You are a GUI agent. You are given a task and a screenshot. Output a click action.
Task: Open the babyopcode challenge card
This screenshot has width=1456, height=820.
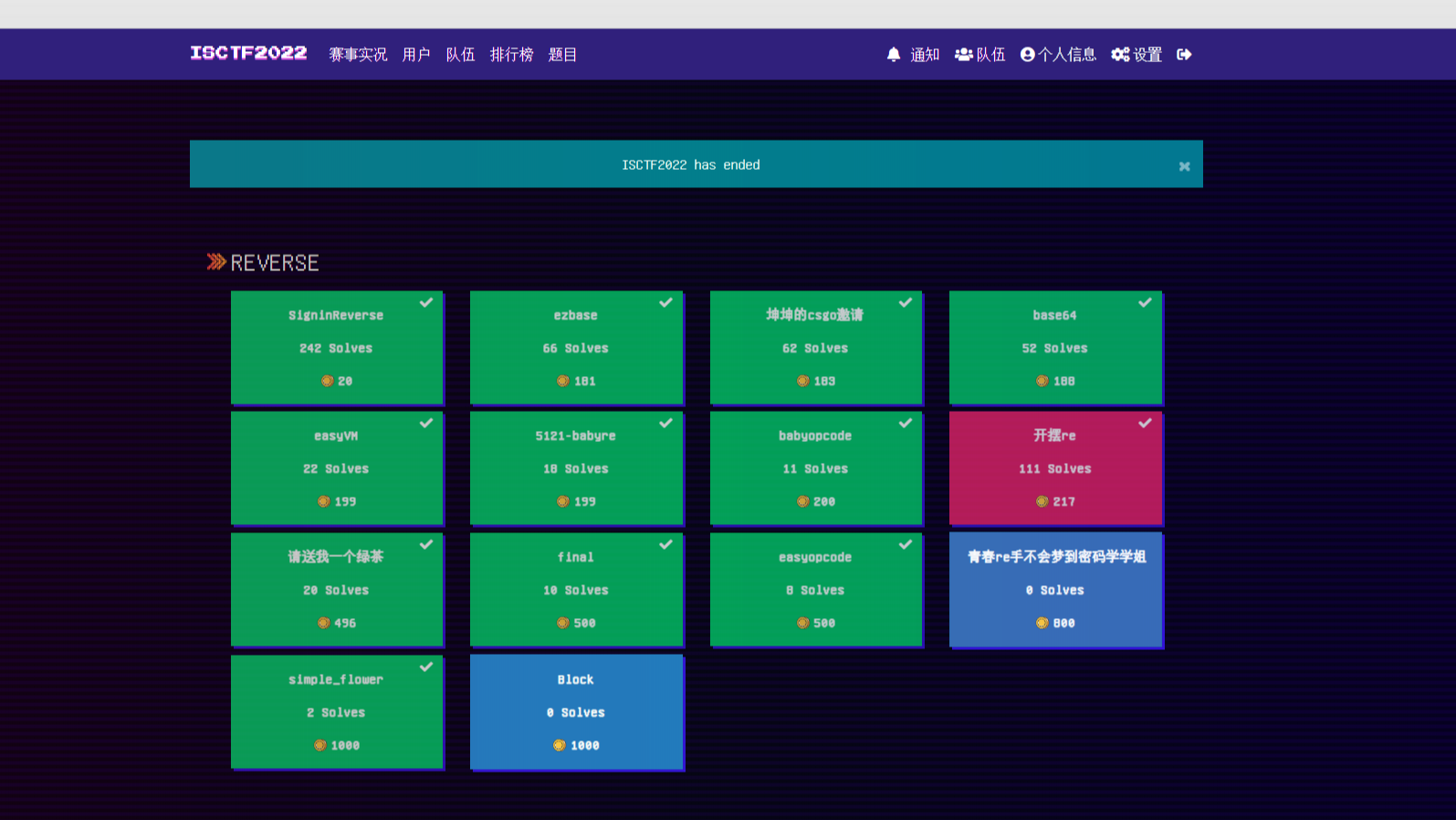pyautogui.click(x=816, y=468)
